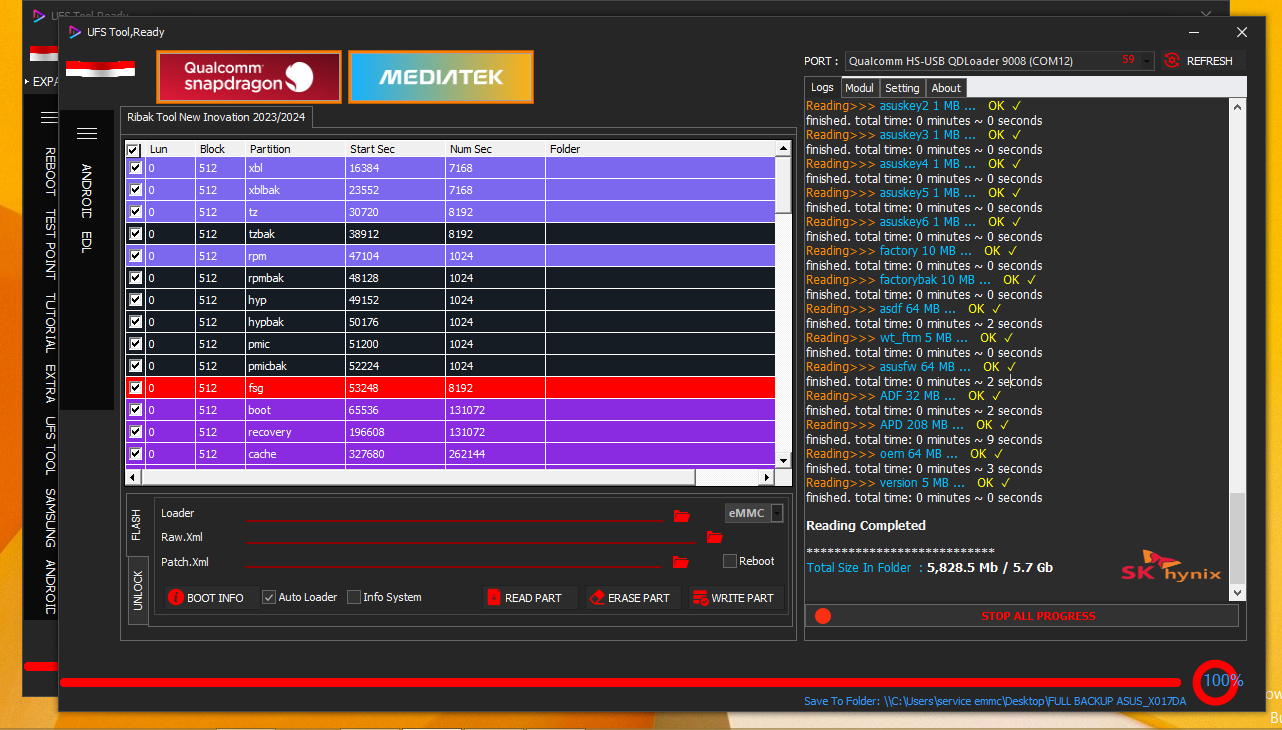Click the Partition column header
Image resolution: width=1282 pixels, height=730 pixels.
point(295,149)
